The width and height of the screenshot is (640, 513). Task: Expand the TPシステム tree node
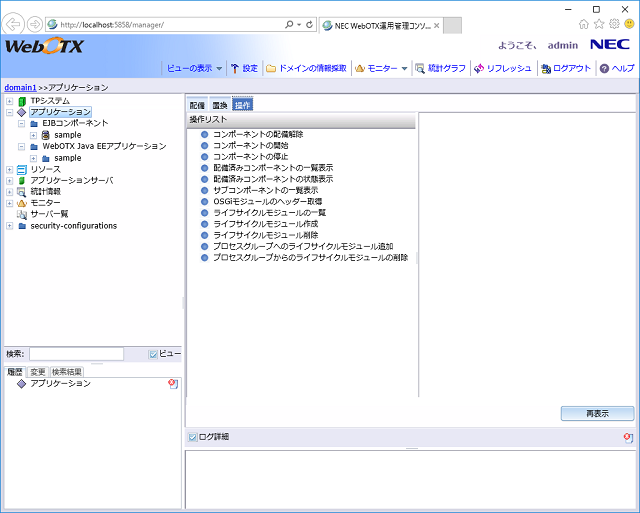(x=9, y=101)
